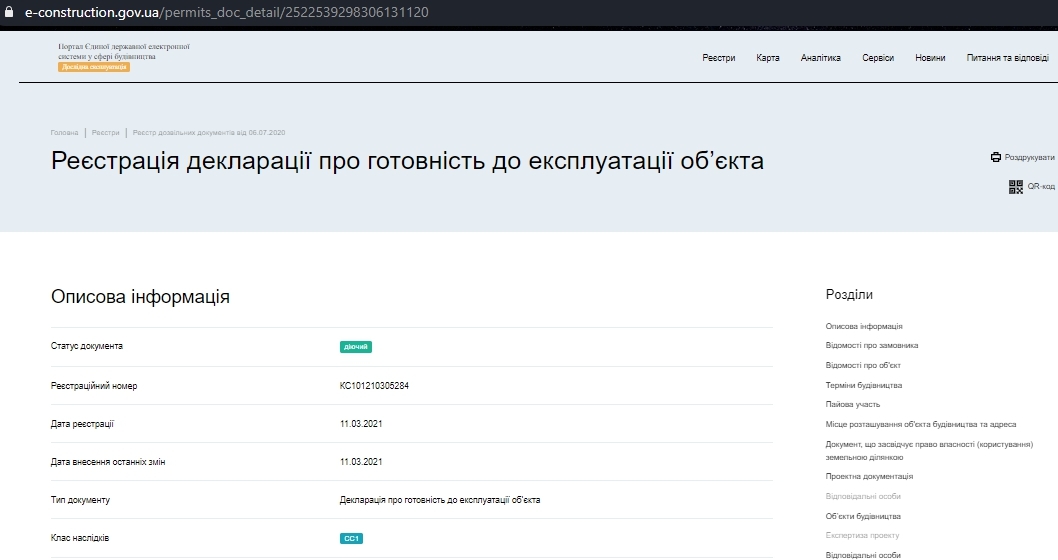1058x560 pixels.
Task: Click the Тип документу label
Action: click(80, 500)
